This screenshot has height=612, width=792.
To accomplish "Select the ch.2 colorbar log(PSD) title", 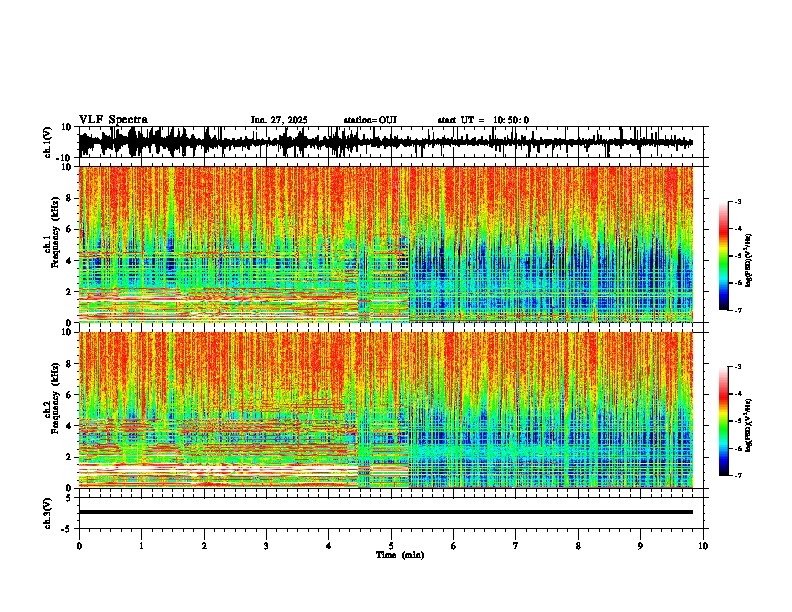I will (x=749, y=425).
